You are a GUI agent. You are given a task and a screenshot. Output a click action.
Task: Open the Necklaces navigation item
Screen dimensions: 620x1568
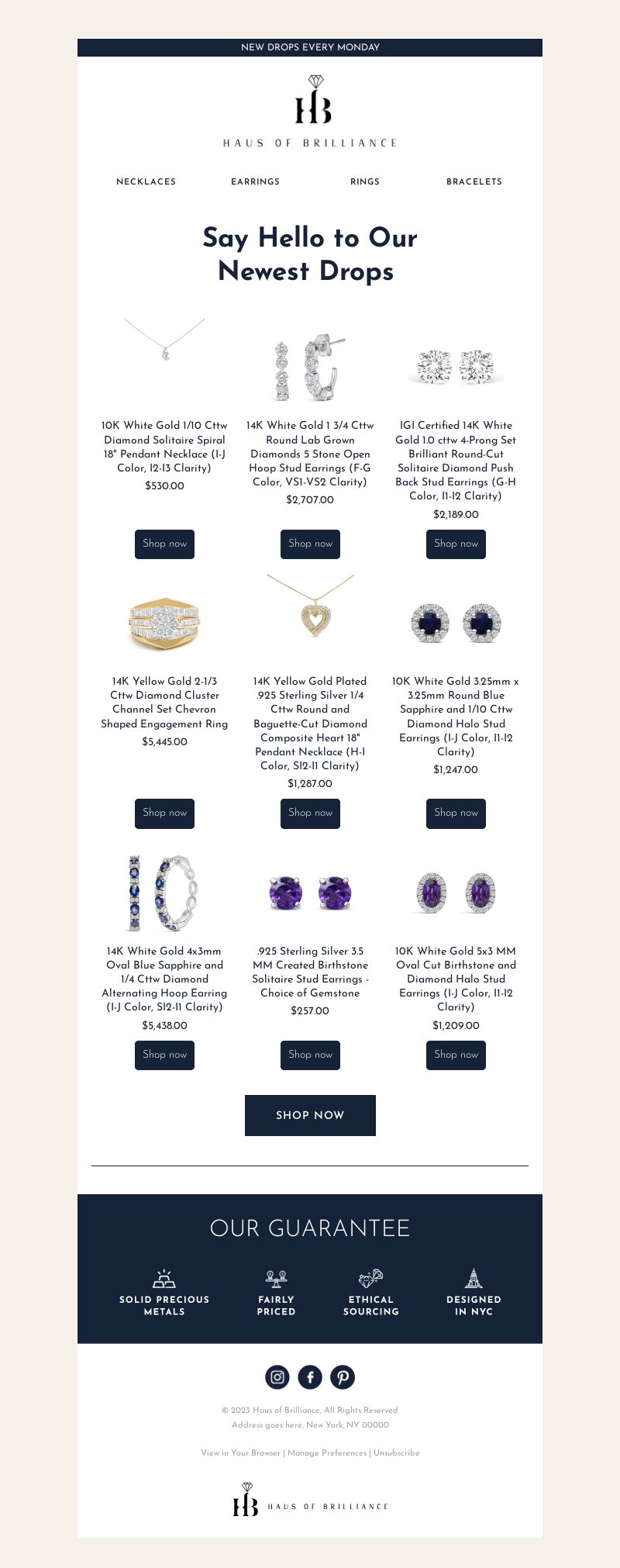coord(146,181)
